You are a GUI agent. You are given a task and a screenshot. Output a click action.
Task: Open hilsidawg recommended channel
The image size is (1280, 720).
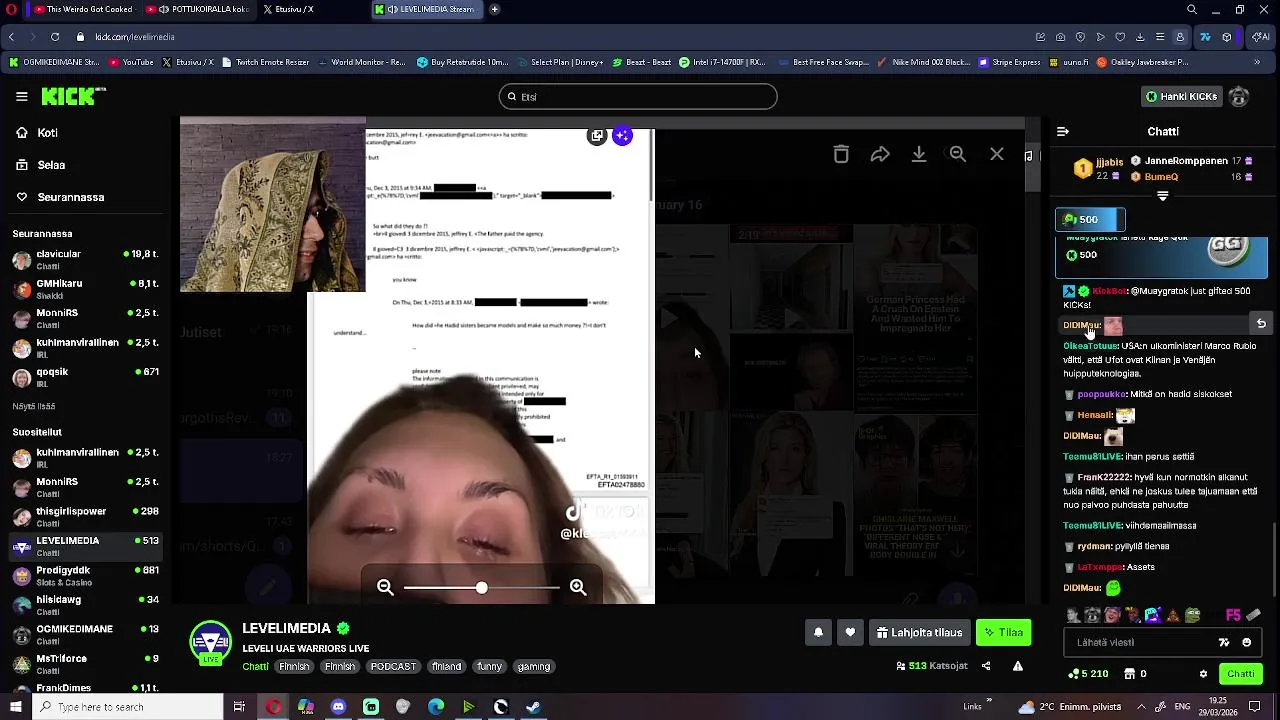86,605
